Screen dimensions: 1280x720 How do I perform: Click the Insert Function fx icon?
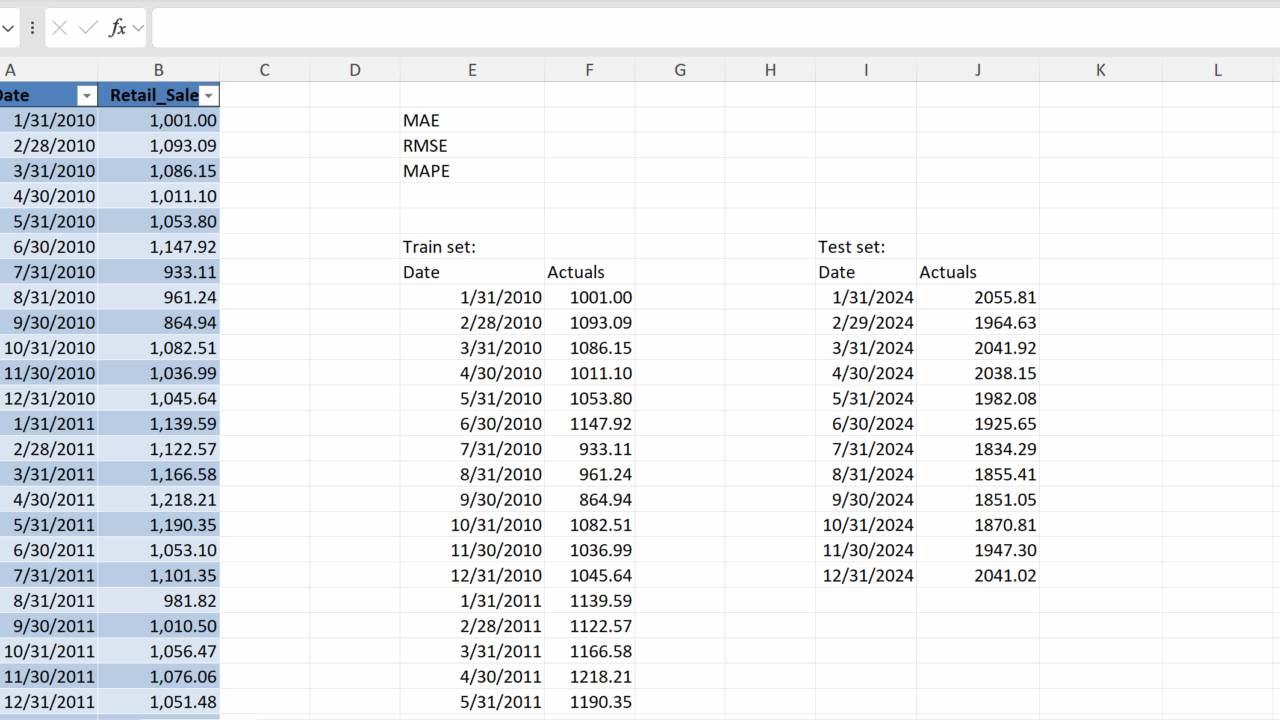pyautogui.click(x=117, y=28)
